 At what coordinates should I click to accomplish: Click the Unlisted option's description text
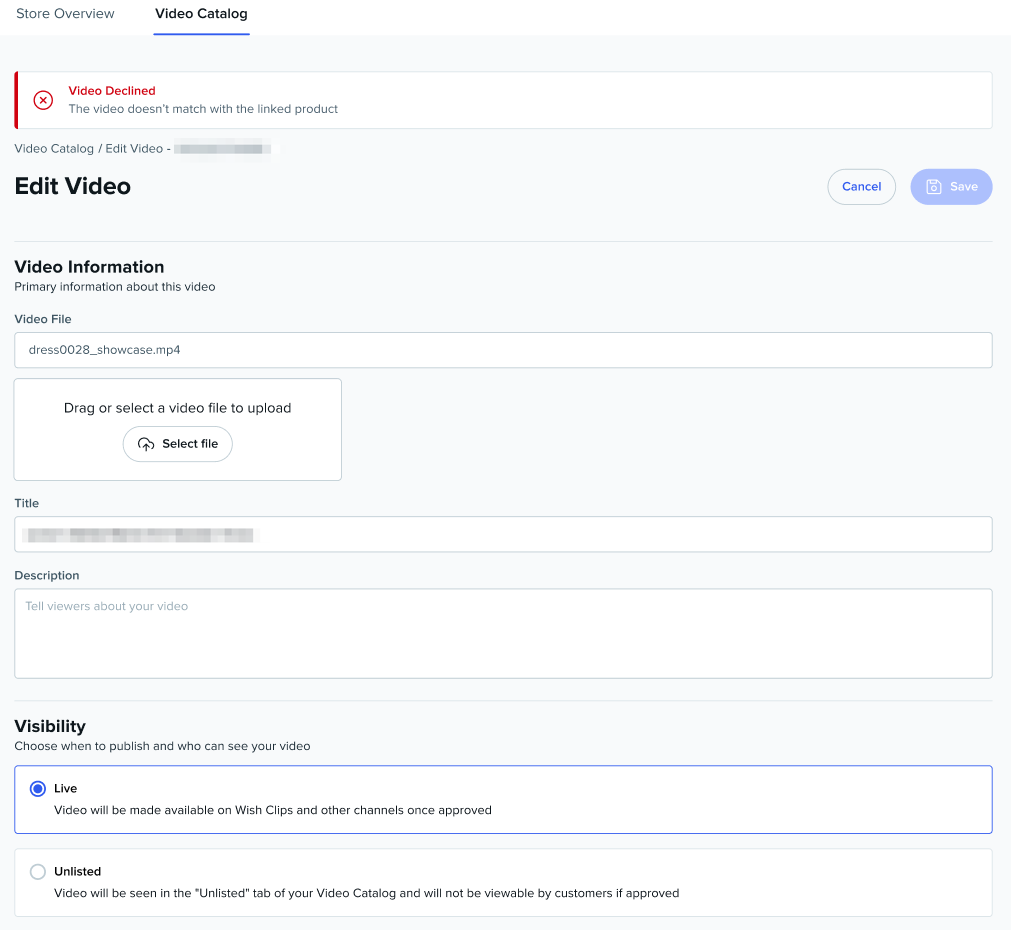[x=366, y=893]
